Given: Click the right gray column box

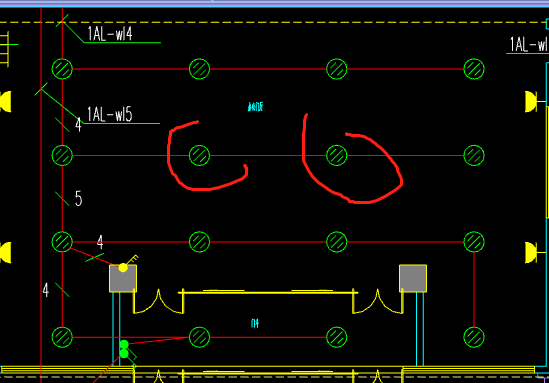Looking at the screenshot, I should (x=413, y=278).
